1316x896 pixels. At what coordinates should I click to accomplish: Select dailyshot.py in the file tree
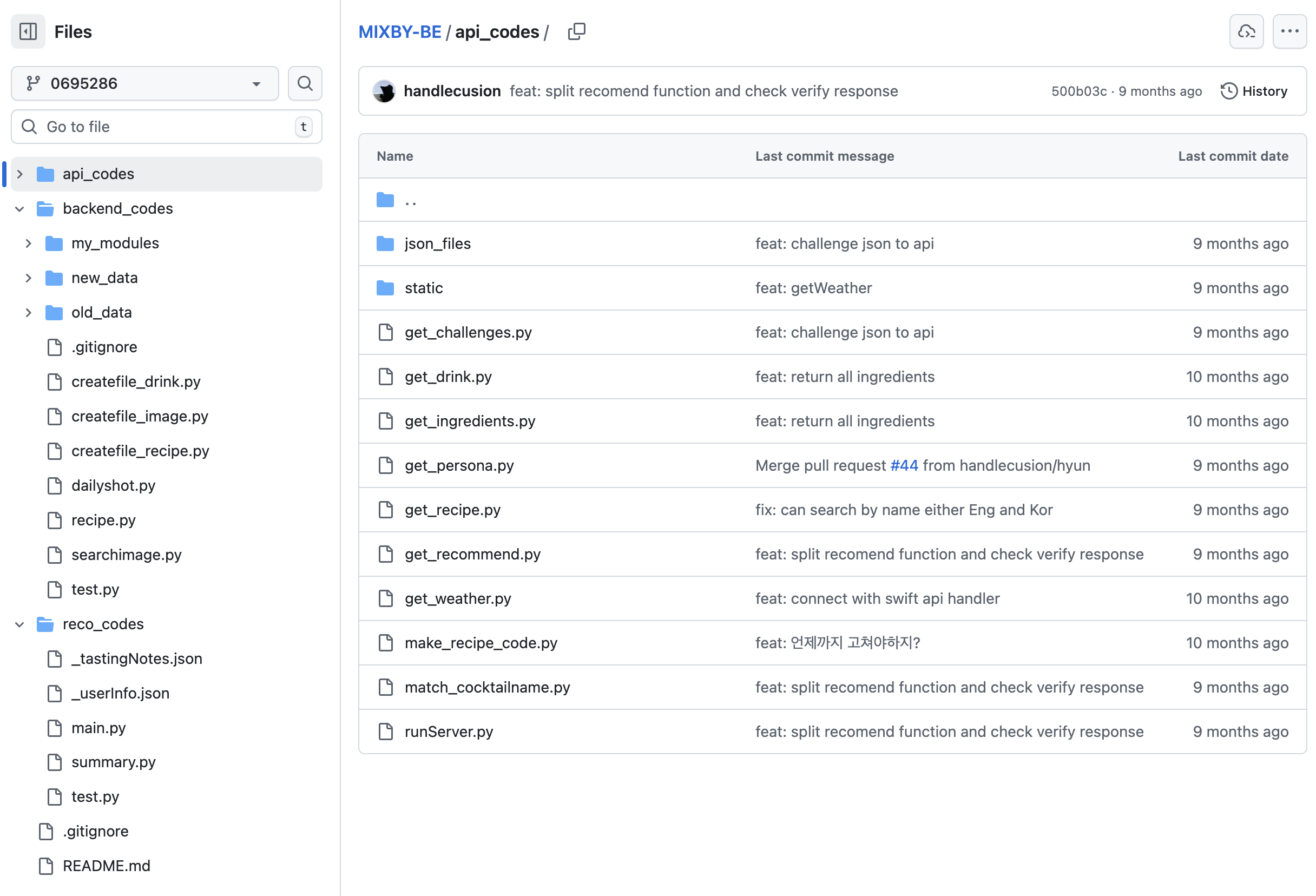(x=113, y=485)
